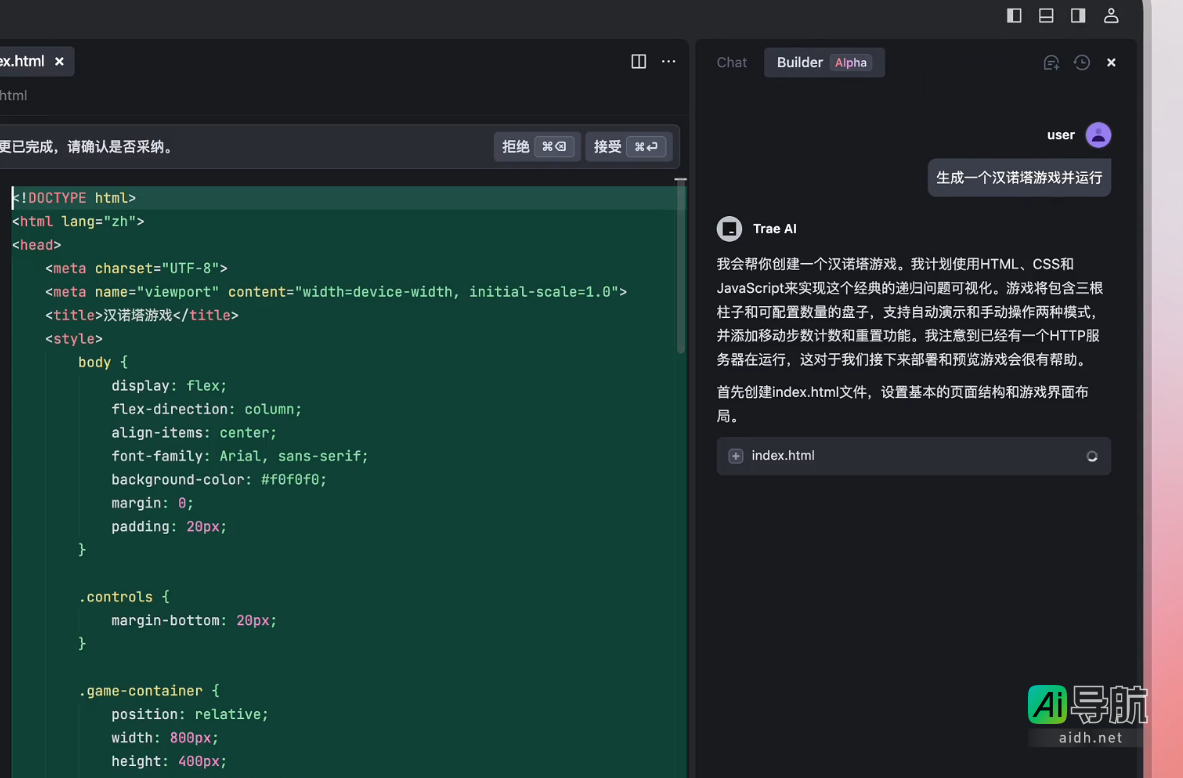
Task: Click the Trae AI avatar icon
Action: click(729, 229)
